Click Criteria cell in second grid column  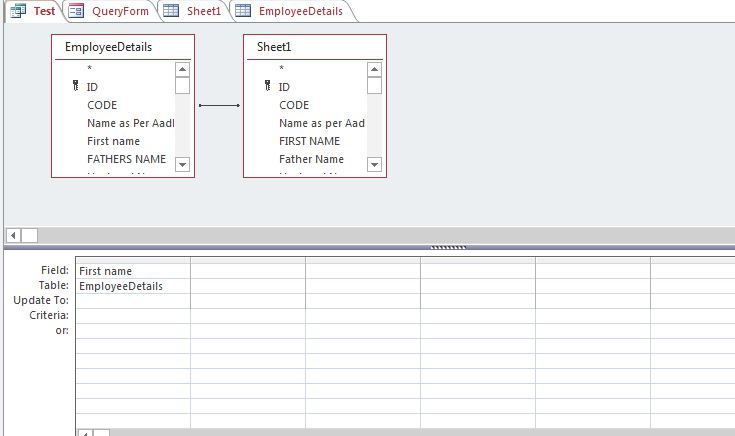click(x=248, y=316)
